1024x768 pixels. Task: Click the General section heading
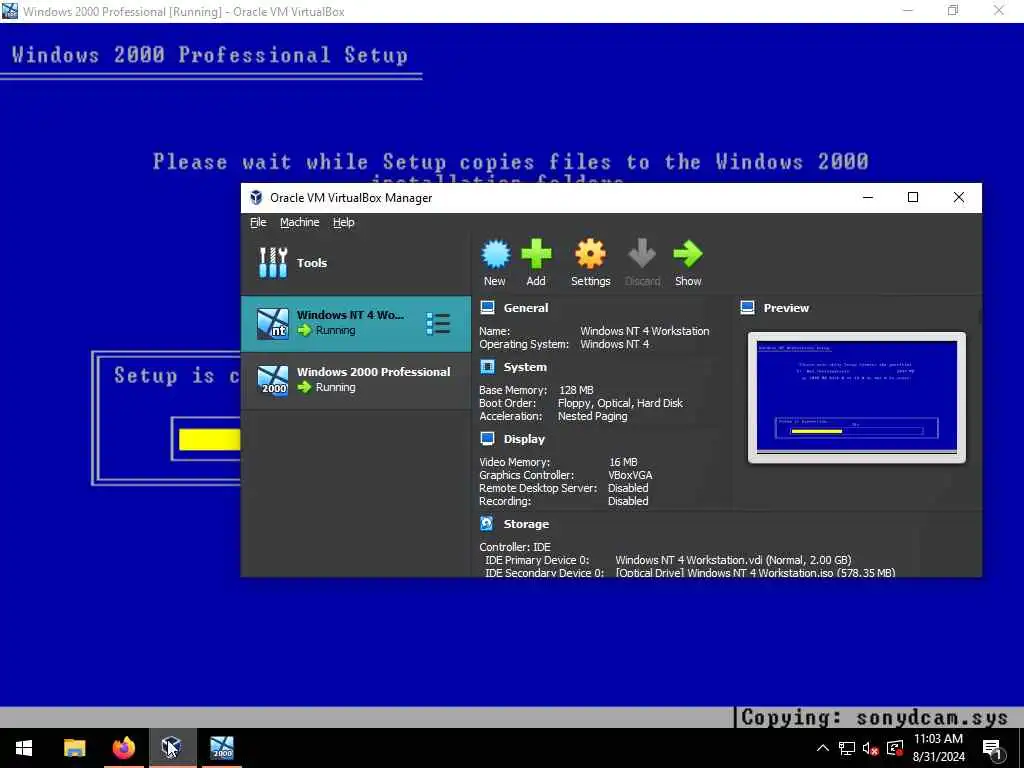(526, 308)
